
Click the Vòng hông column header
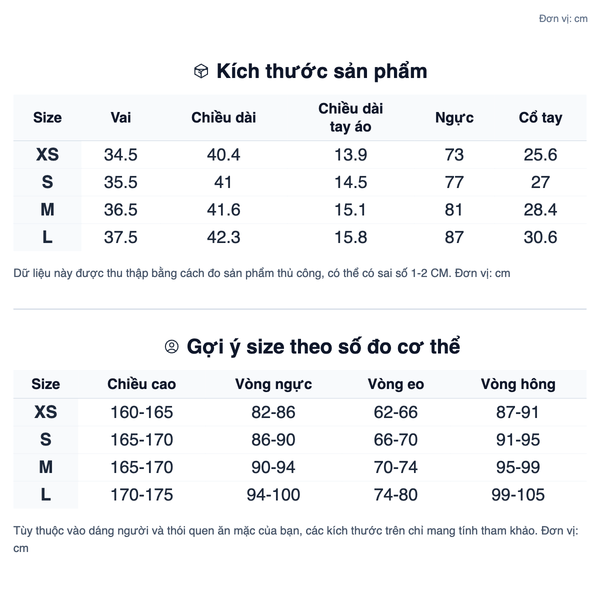[518, 385]
